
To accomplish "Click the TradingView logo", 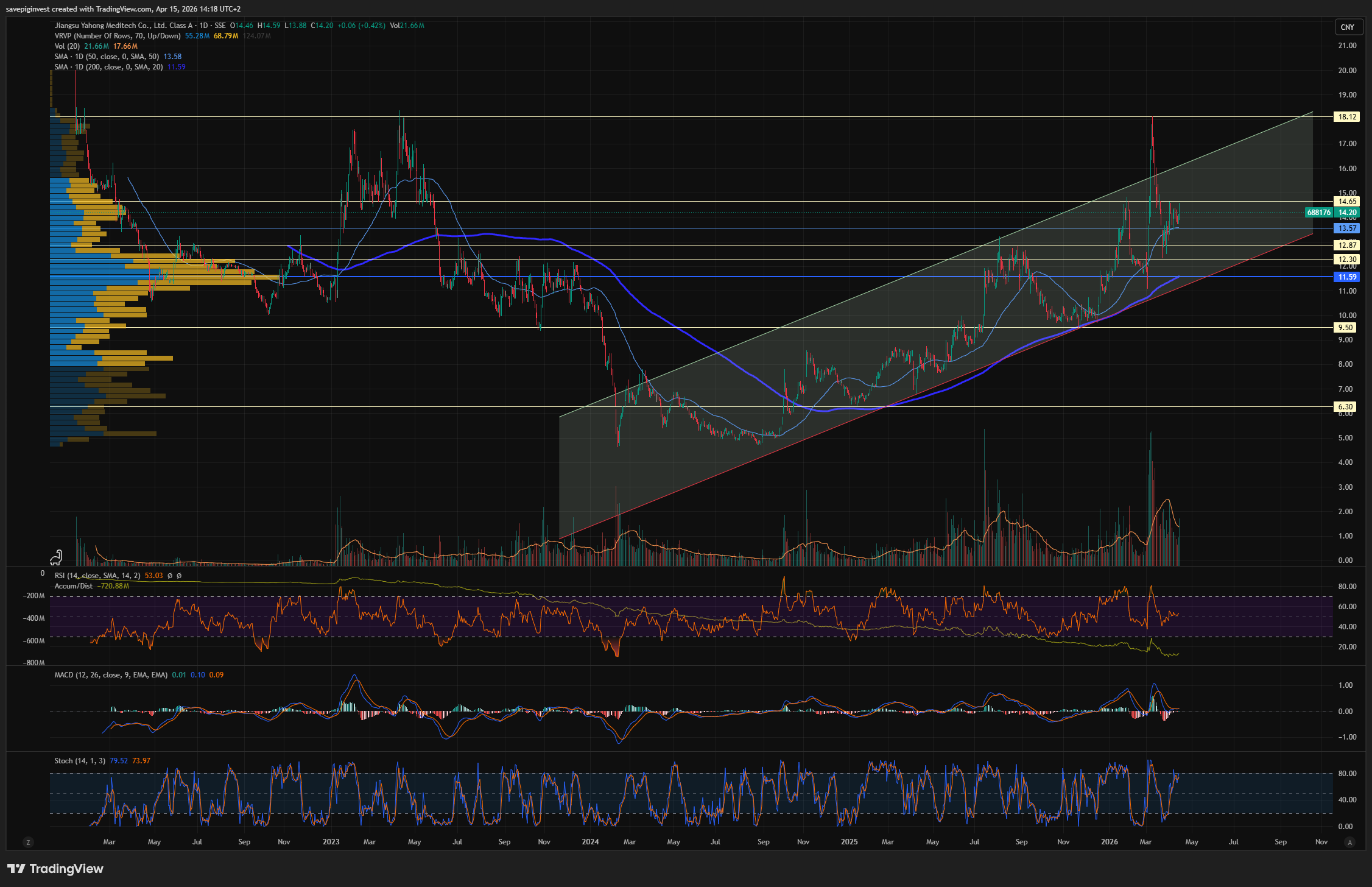I will coord(55,869).
